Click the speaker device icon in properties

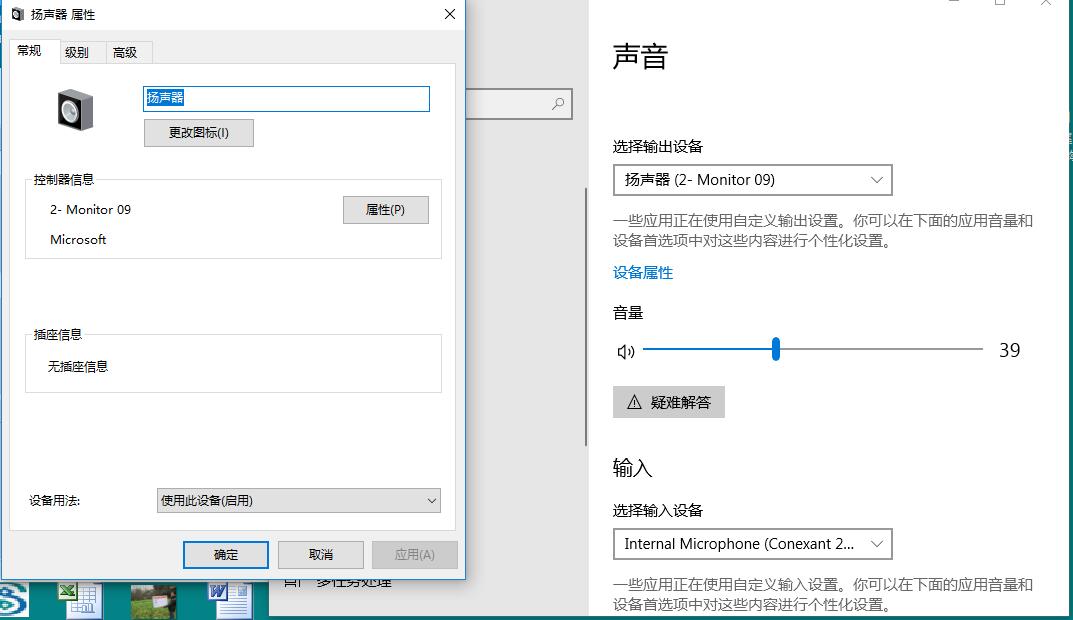(x=75, y=109)
